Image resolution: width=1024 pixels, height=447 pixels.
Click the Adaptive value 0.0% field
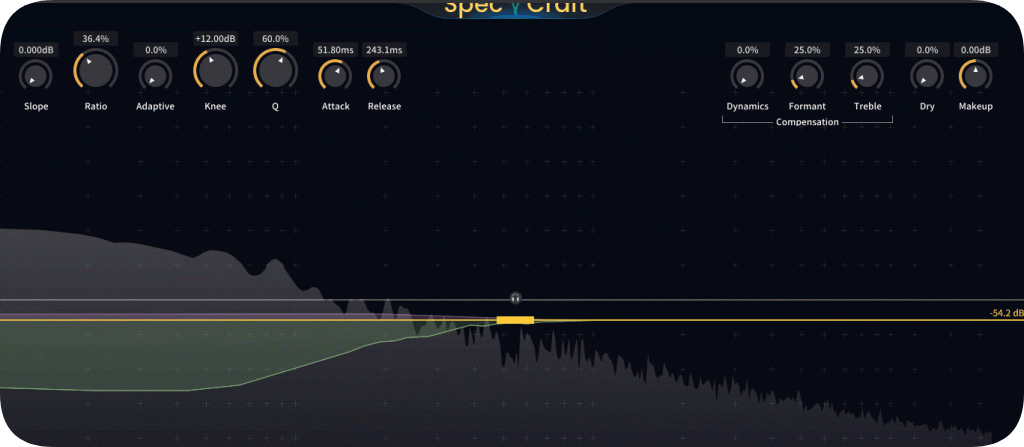click(155, 50)
